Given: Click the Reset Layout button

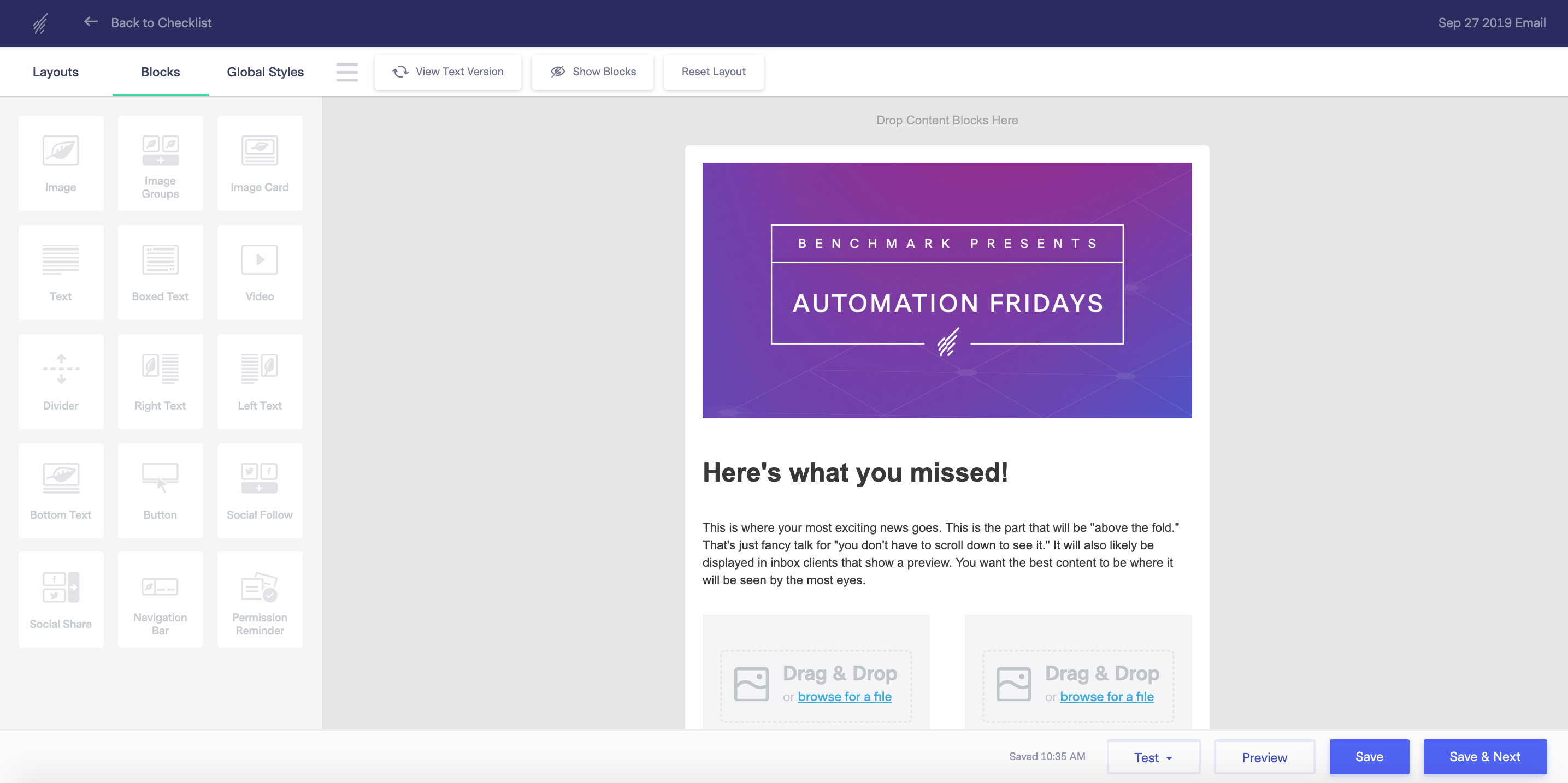Looking at the screenshot, I should 714,72.
